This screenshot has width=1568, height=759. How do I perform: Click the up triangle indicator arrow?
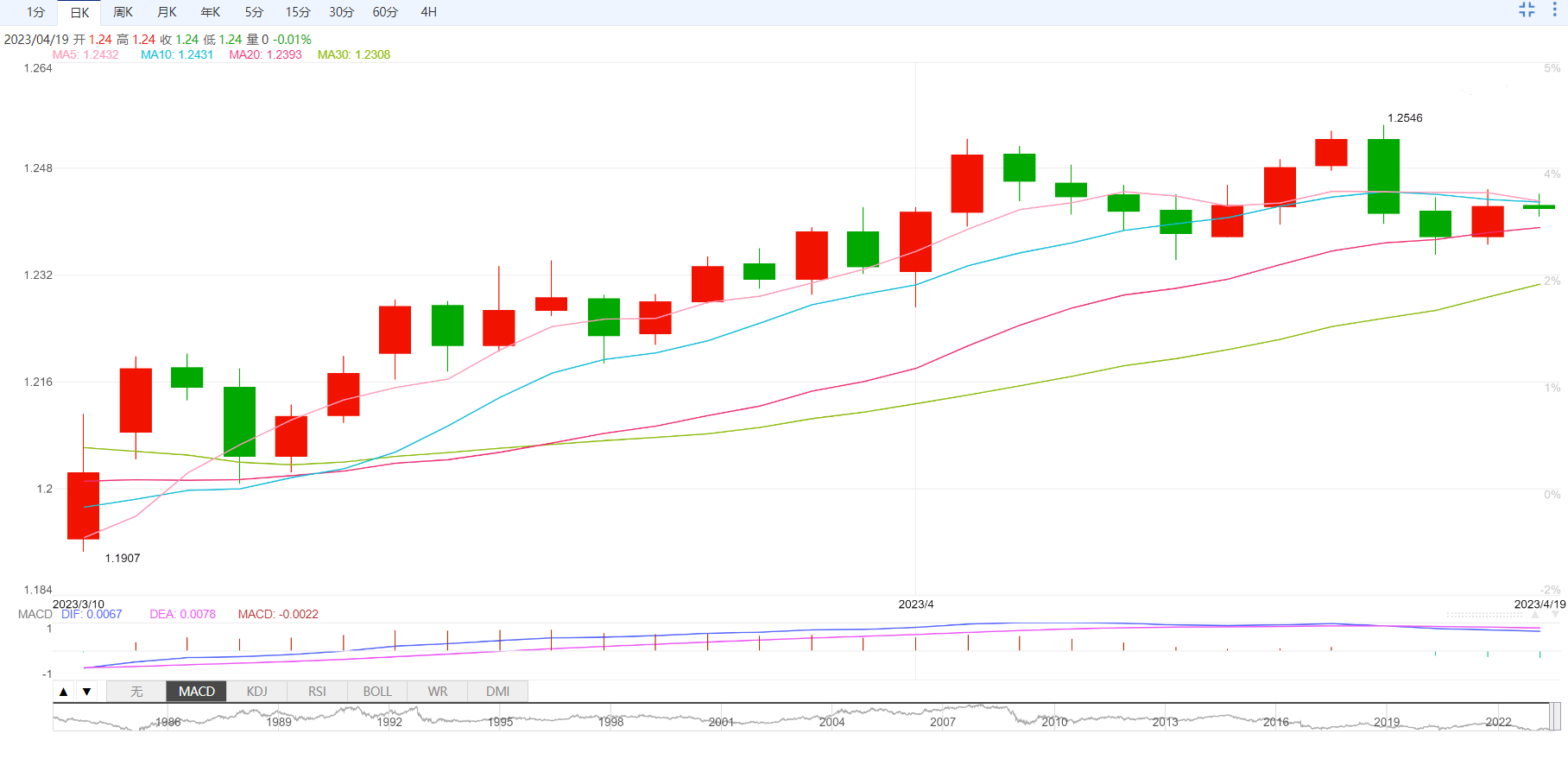click(64, 692)
